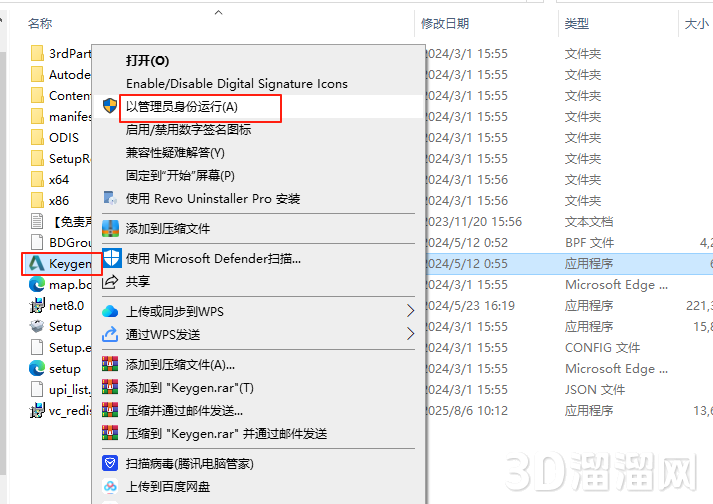This screenshot has height=504, width=713.
Task: Click WinRAR icon beside 压缩到 Keygen.rar 并通过邮件发送
Action: coord(110,433)
